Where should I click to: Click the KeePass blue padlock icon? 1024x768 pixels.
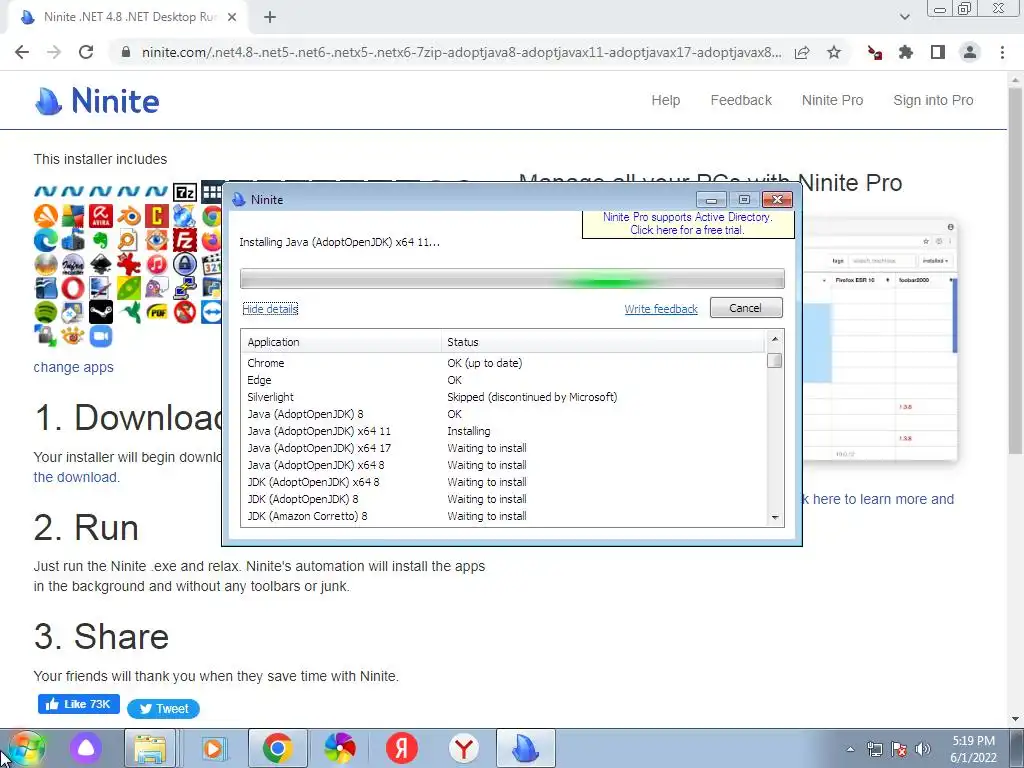coord(185,264)
